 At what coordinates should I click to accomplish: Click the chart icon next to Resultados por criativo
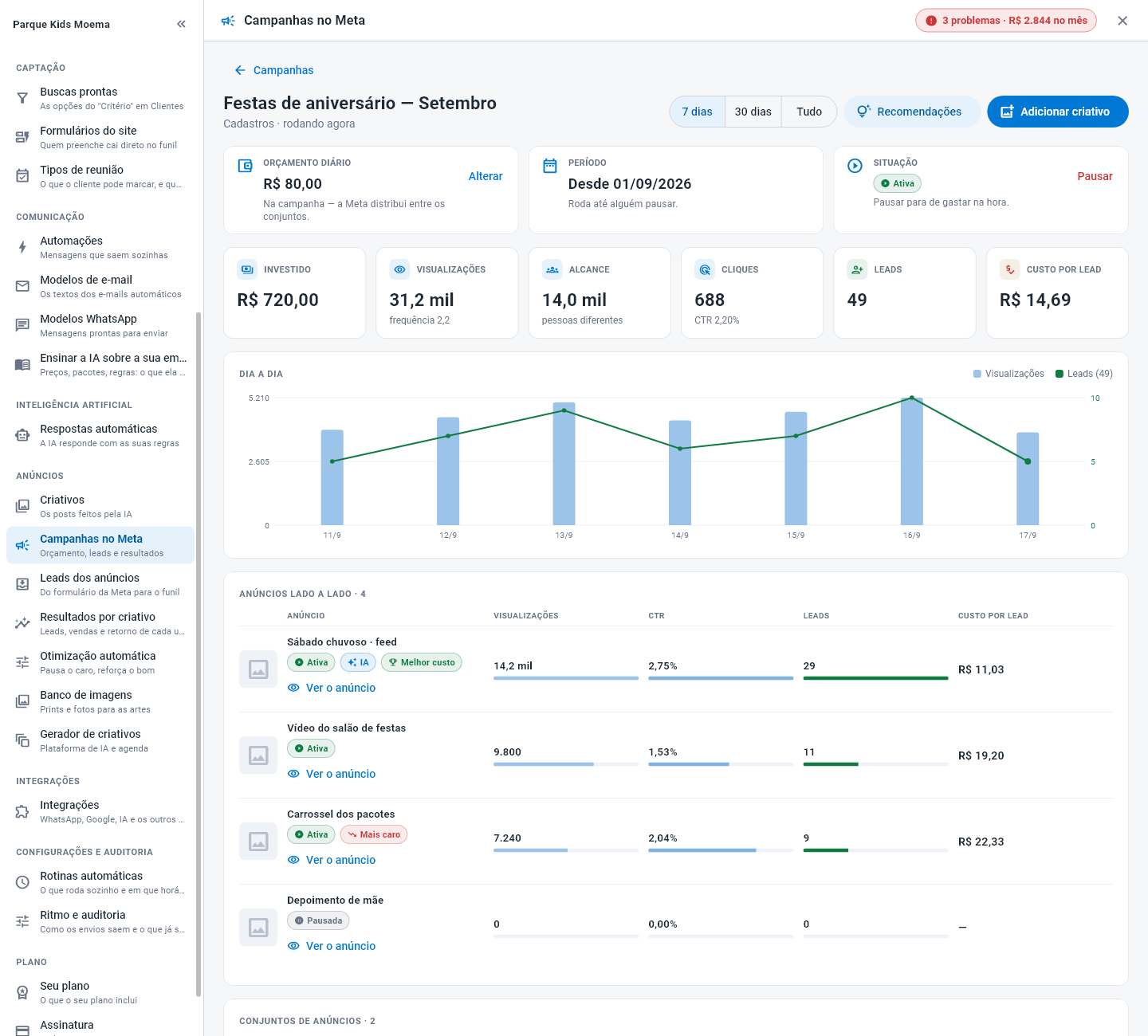(x=22, y=623)
